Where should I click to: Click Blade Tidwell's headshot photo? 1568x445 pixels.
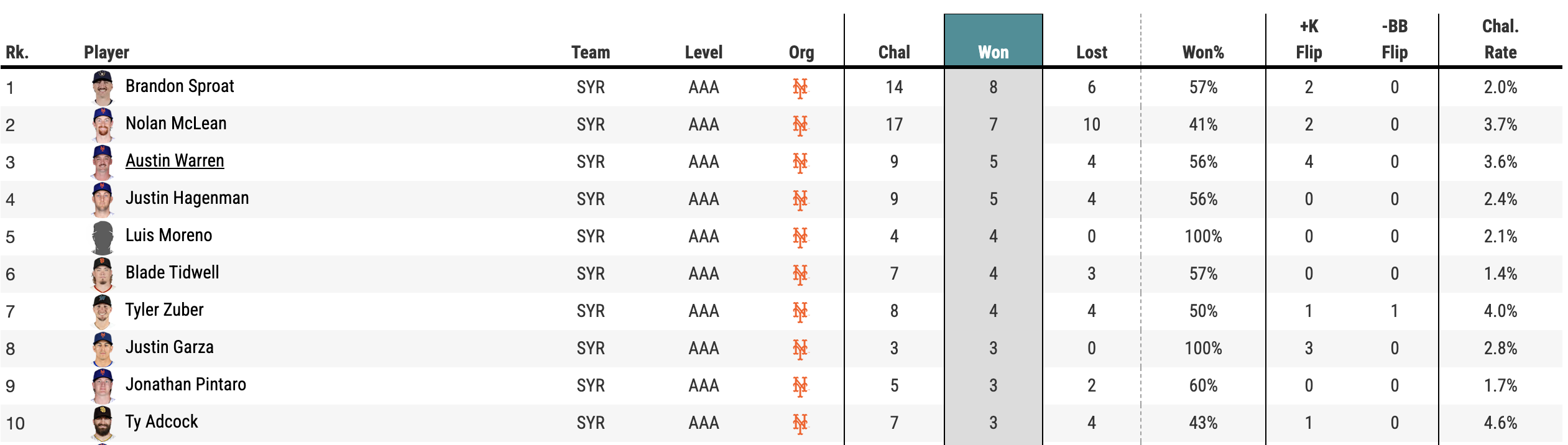click(x=103, y=274)
